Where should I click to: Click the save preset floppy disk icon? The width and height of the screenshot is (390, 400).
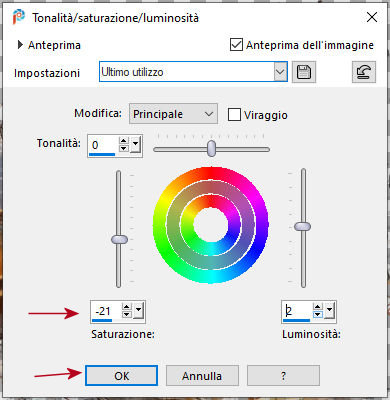click(304, 72)
